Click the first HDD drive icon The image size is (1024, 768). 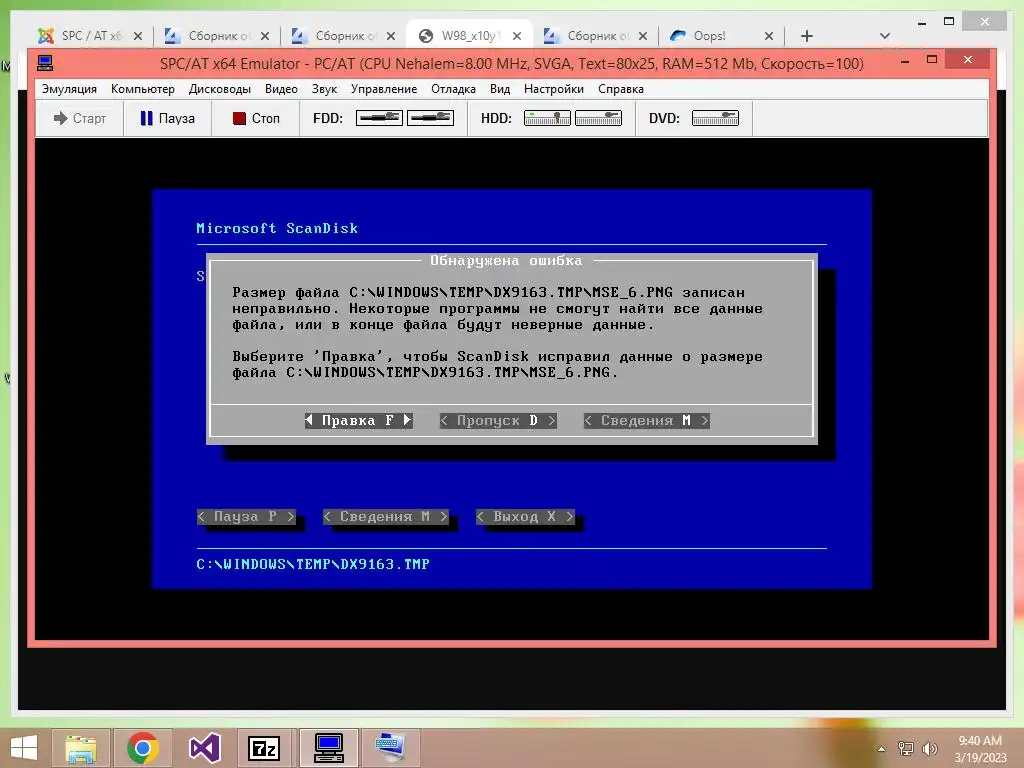[x=547, y=118]
